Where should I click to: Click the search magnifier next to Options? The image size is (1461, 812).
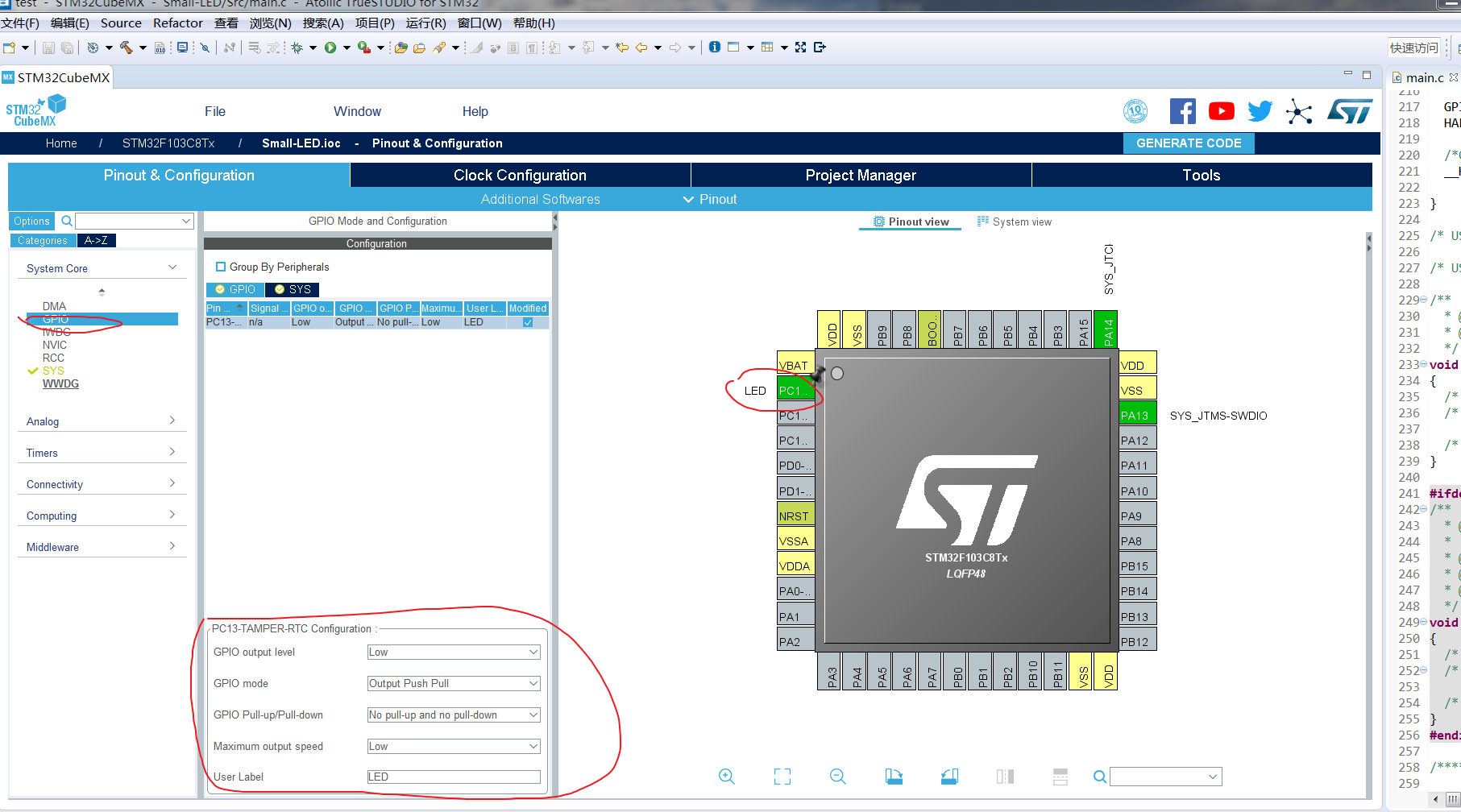[67, 221]
